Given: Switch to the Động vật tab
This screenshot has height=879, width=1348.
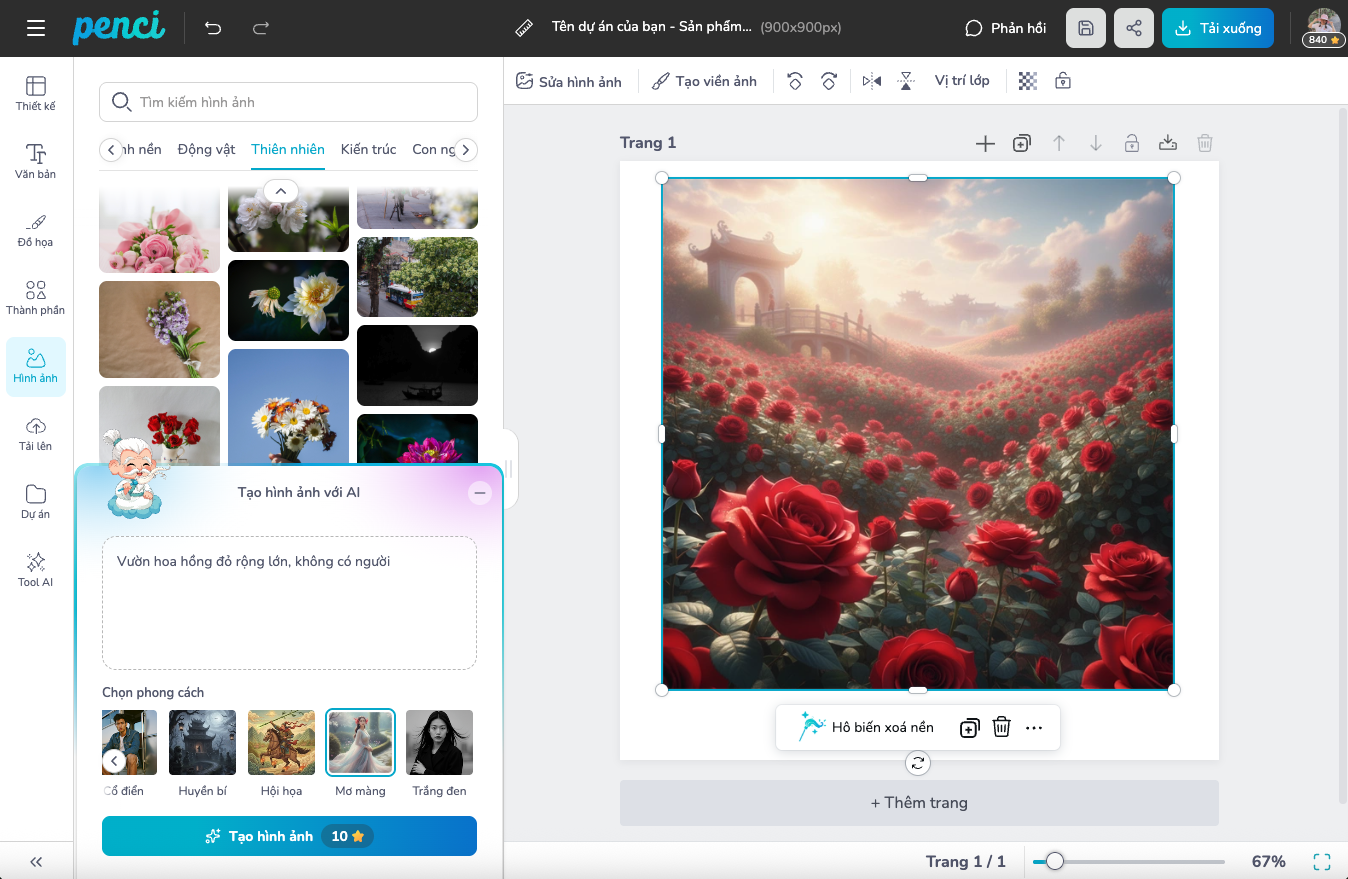Looking at the screenshot, I should coord(206,149).
